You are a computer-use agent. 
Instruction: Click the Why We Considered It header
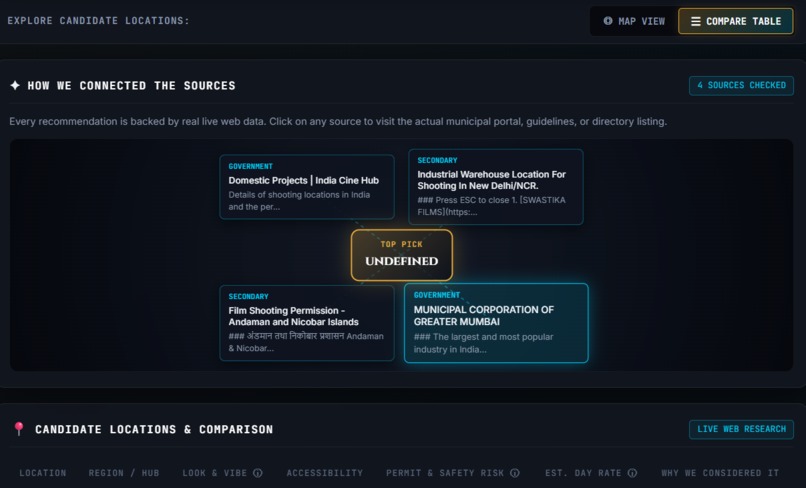click(720, 473)
